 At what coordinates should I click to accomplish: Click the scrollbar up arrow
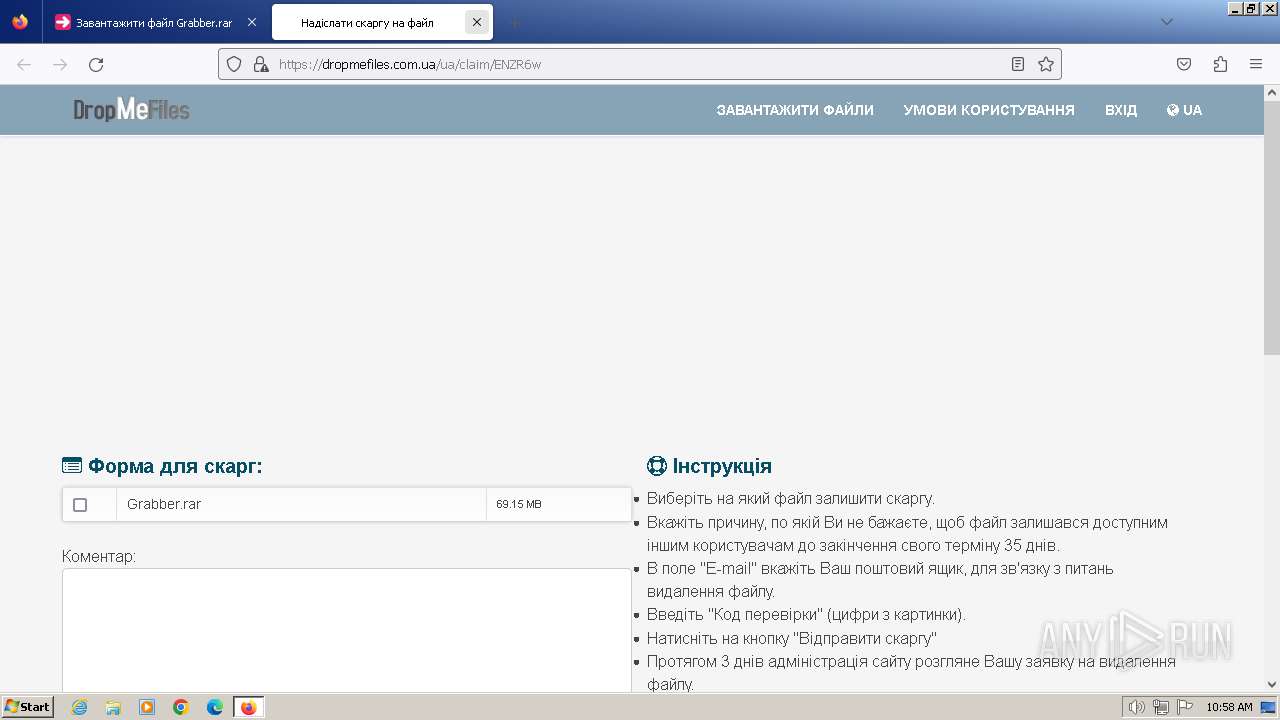tap(1272, 92)
